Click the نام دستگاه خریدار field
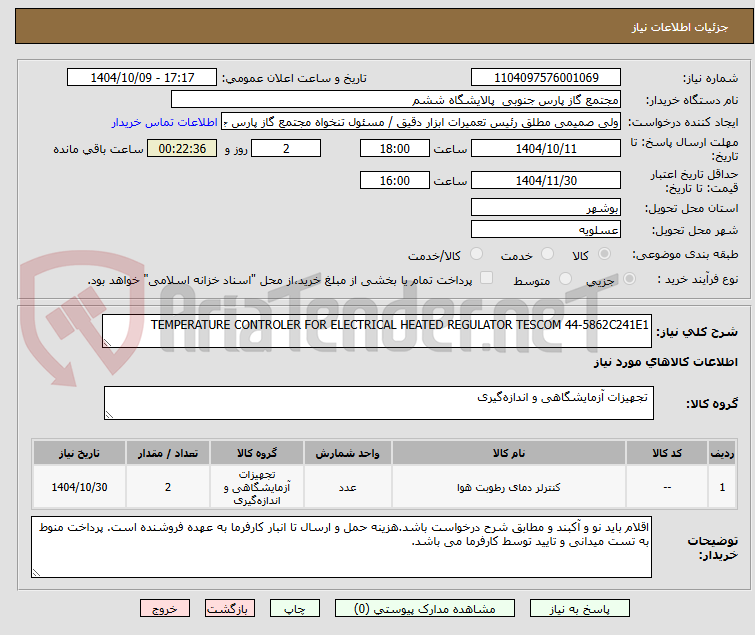This screenshot has height=635, width=755. pyautogui.click(x=396, y=100)
